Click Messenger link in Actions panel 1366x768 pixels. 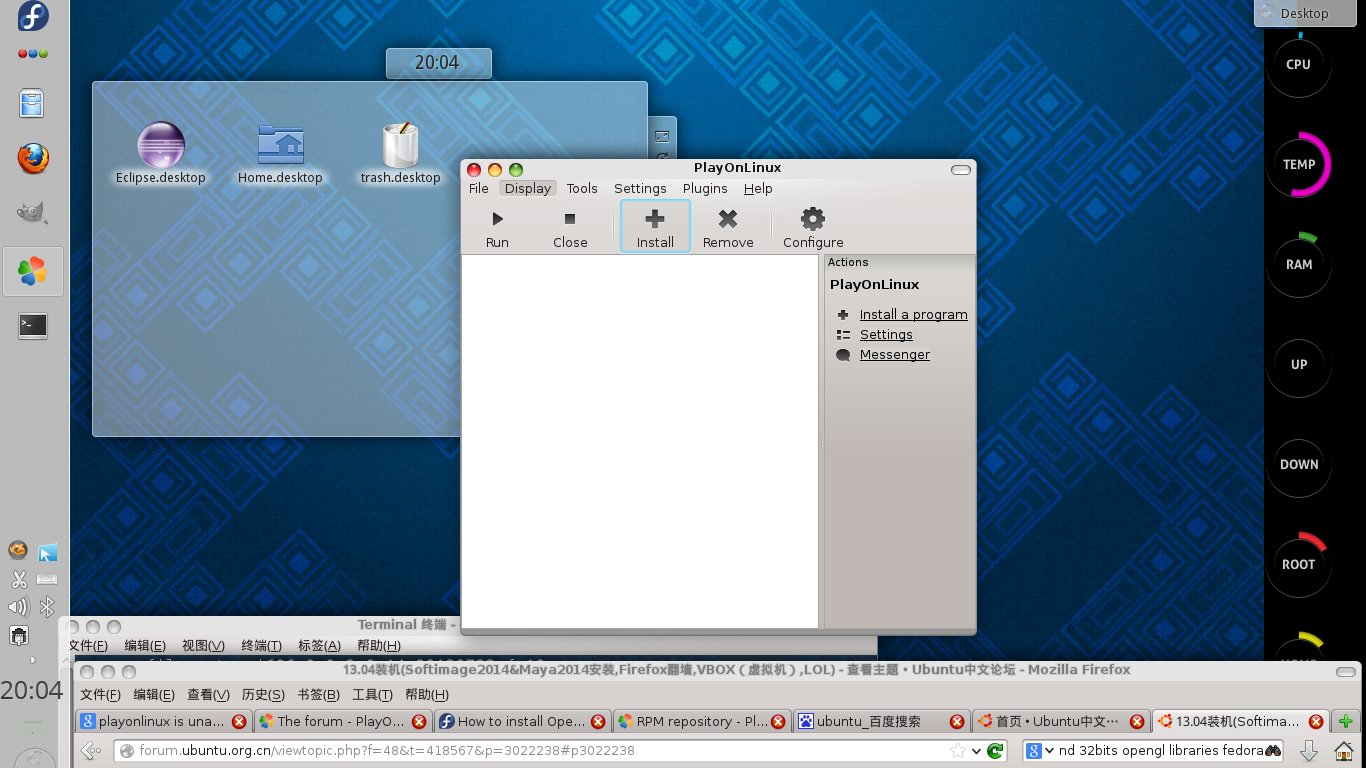[x=894, y=354]
